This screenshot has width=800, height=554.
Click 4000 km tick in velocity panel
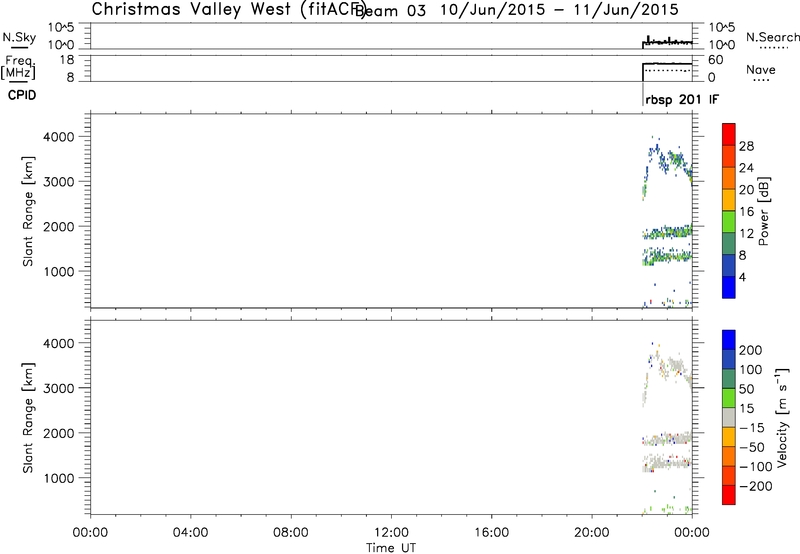click(x=59, y=343)
